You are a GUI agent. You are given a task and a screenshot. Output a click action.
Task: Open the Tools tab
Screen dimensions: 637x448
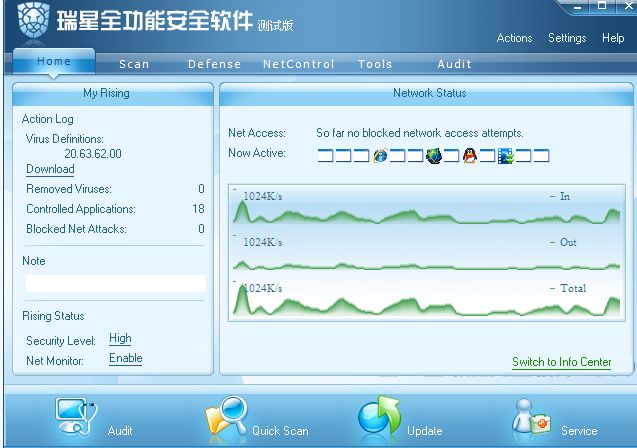(375, 64)
